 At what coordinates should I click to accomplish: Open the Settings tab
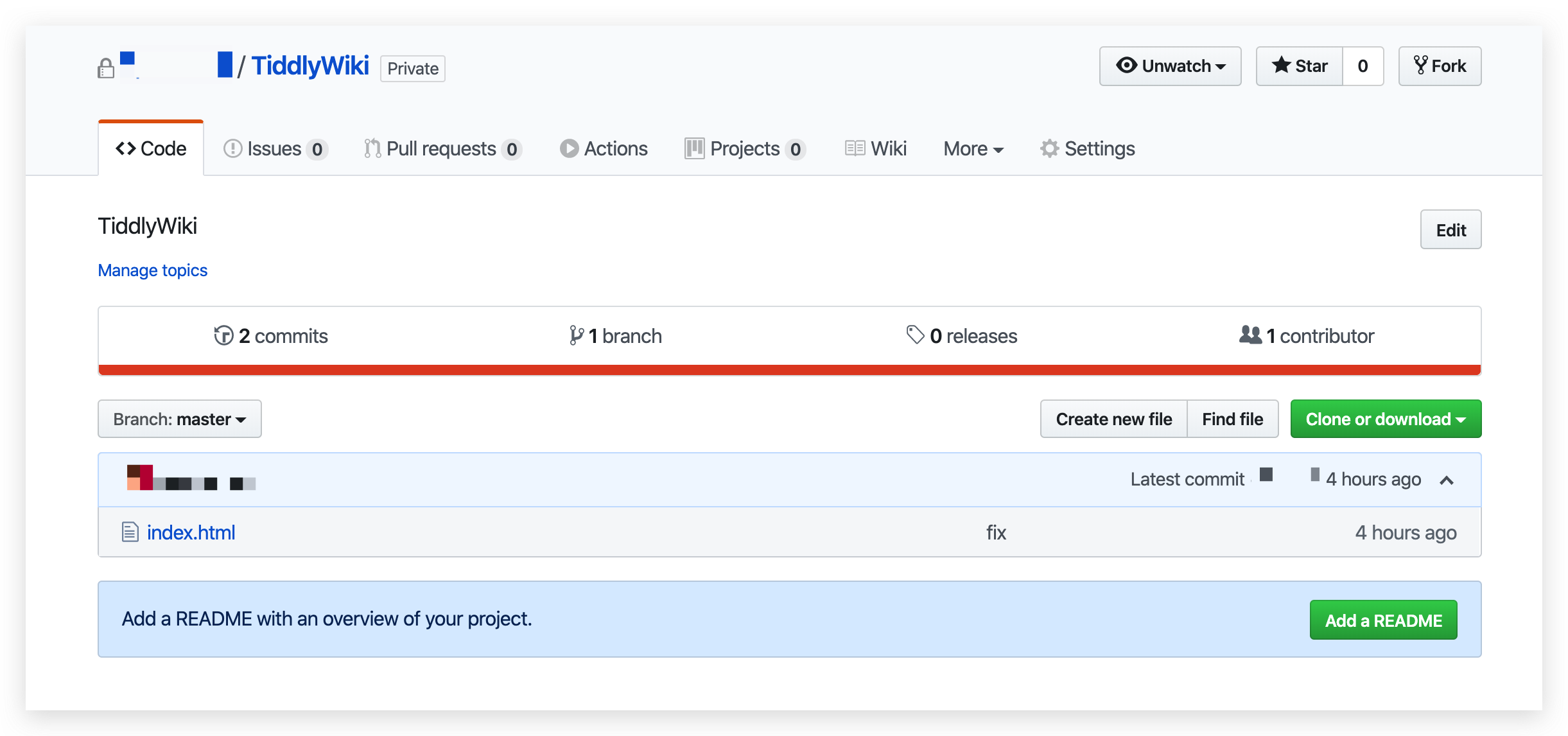point(1087,148)
